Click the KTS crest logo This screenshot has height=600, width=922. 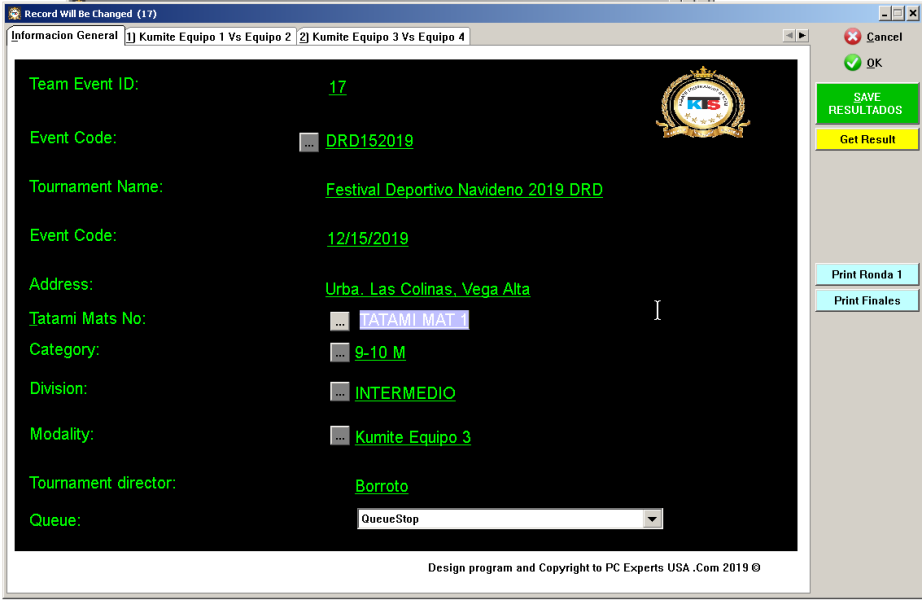[703, 103]
